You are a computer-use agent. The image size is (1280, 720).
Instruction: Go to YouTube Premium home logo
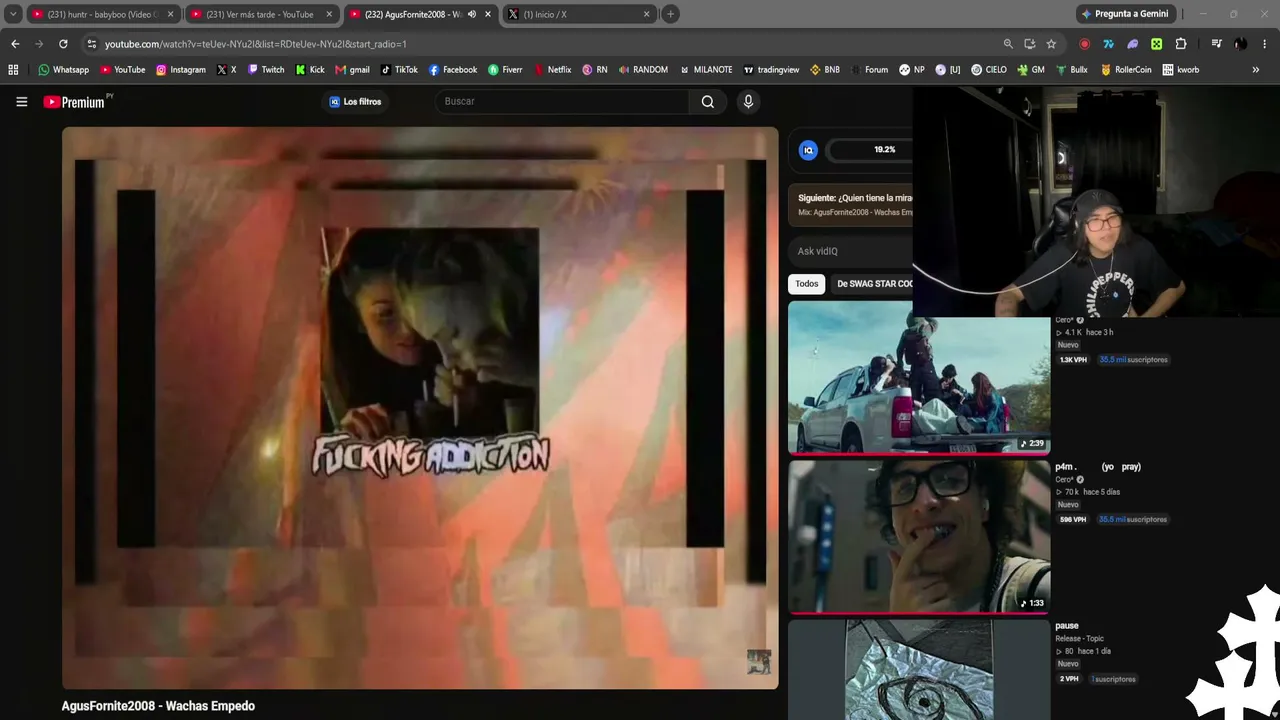click(x=74, y=102)
